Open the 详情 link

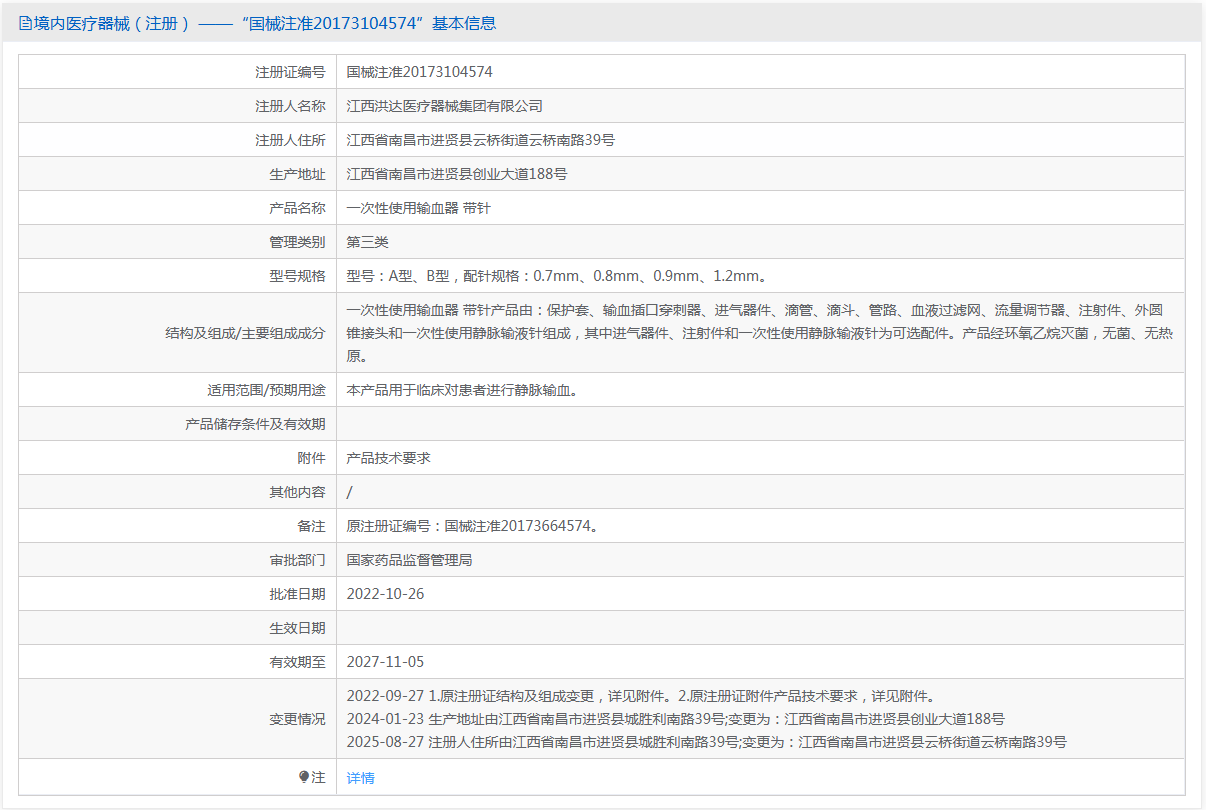tap(361, 777)
